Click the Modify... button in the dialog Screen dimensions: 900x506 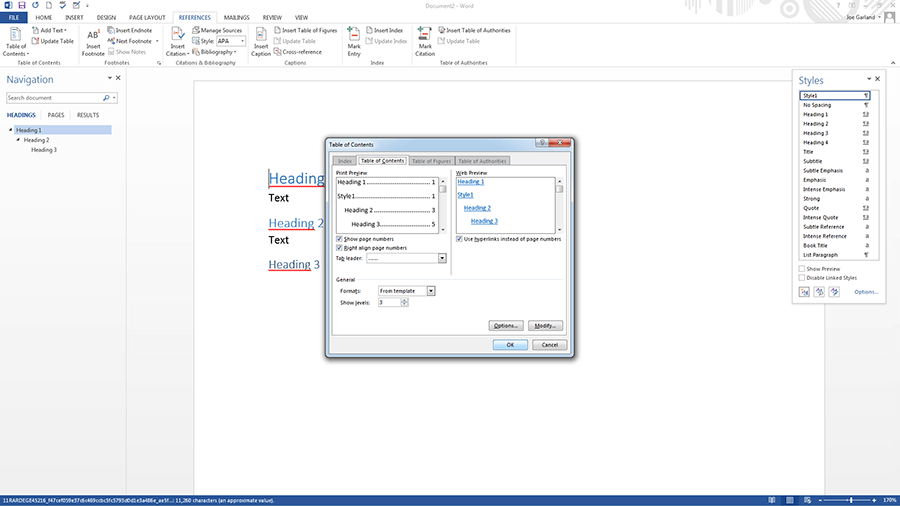(545, 325)
